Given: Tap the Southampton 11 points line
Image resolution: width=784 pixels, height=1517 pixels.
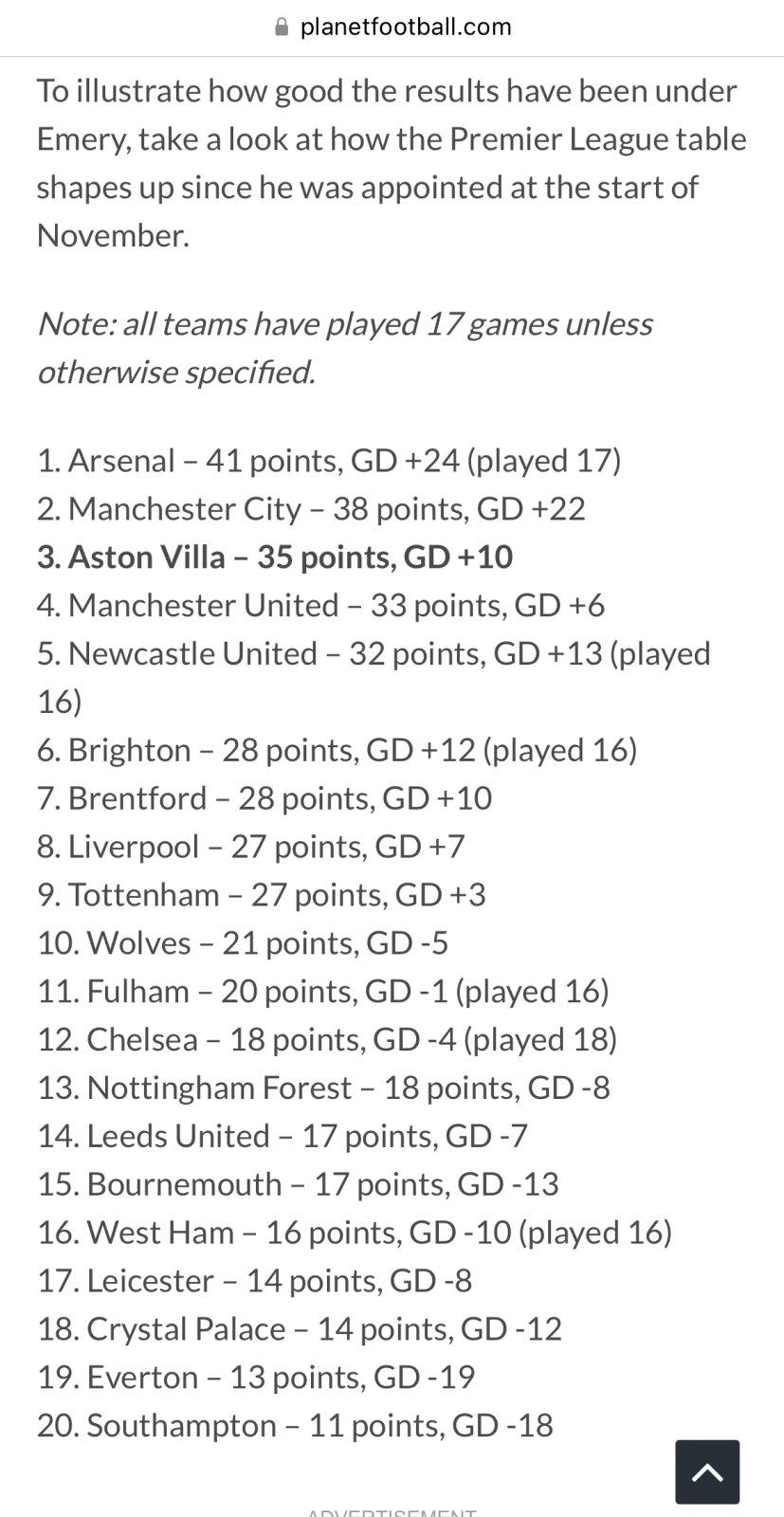Looking at the screenshot, I should 295,1427.
